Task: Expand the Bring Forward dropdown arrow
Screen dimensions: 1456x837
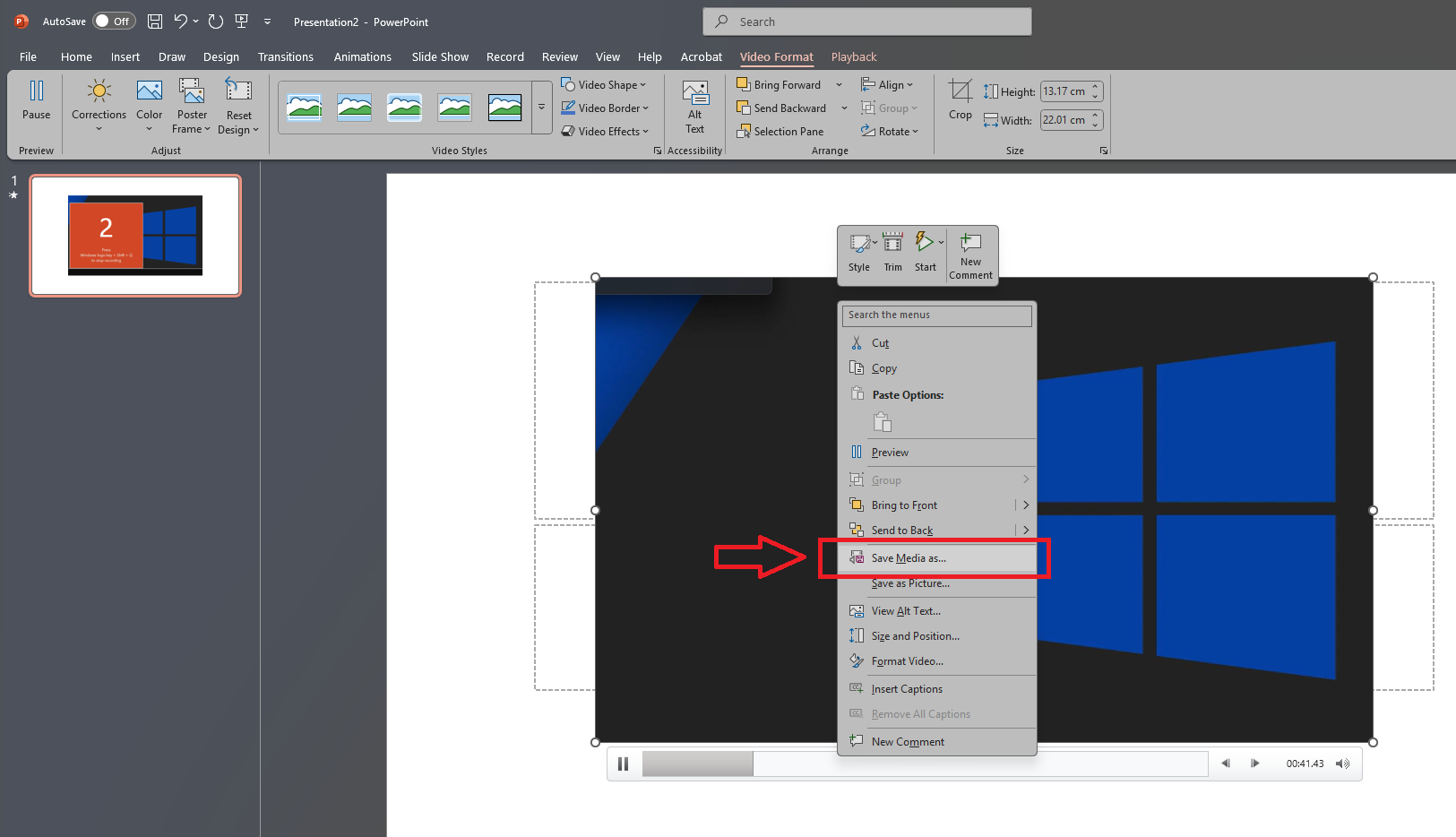Action: (839, 84)
